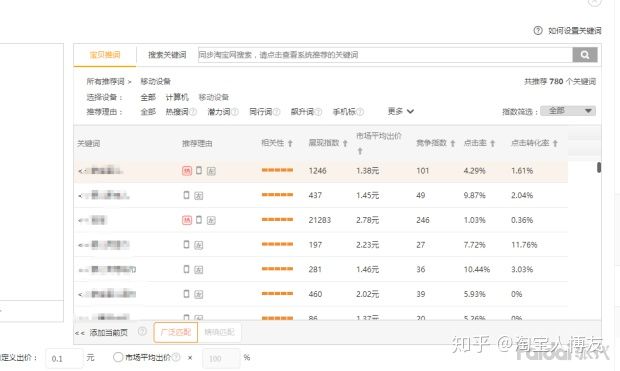Choose 精确匹配 match type
The height and width of the screenshot is (371, 620).
(219, 332)
